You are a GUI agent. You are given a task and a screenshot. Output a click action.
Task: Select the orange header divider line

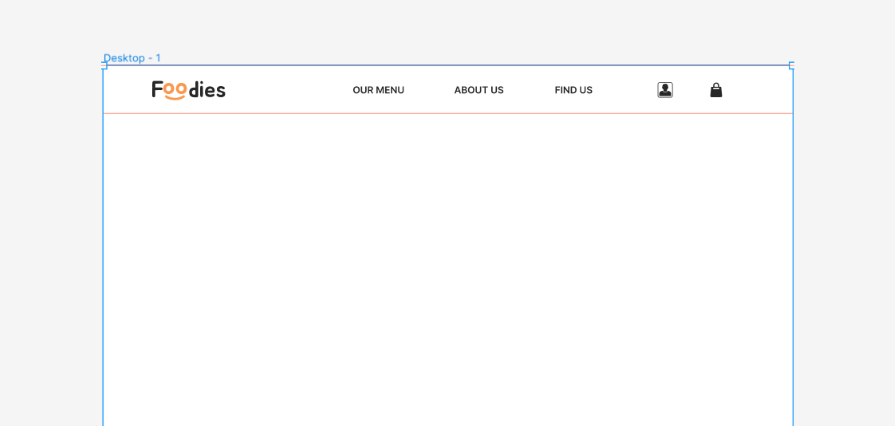click(x=448, y=113)
